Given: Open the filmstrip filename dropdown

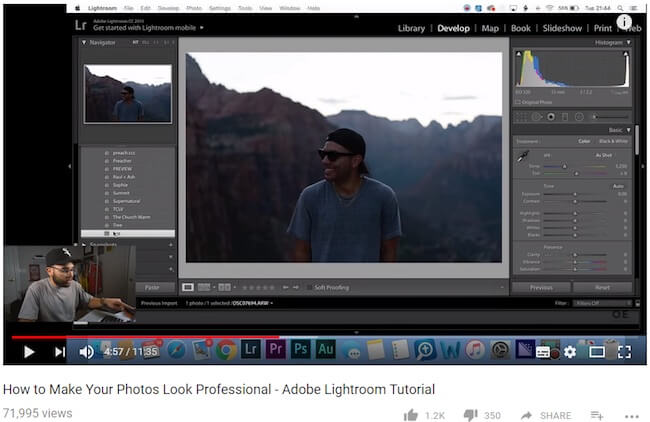Looking at the screenshot, I should click(x=272, y=303).
